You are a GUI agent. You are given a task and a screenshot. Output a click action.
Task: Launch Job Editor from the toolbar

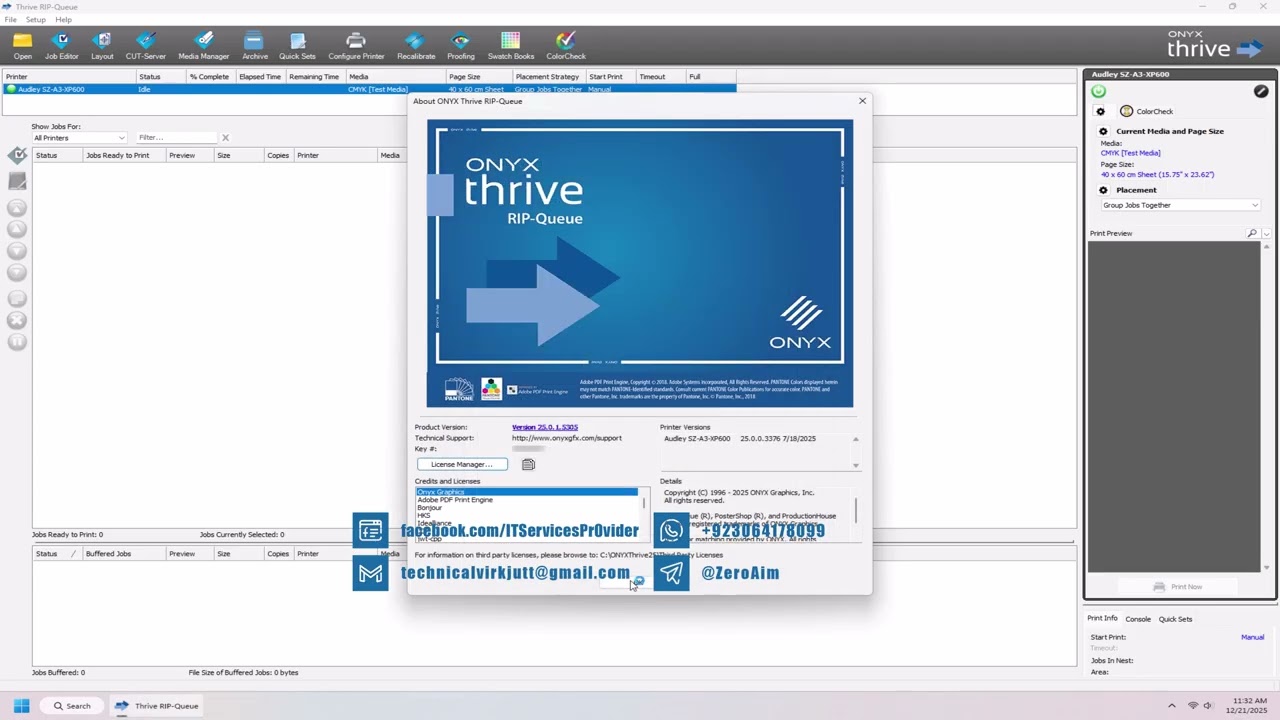coord(61,46)
